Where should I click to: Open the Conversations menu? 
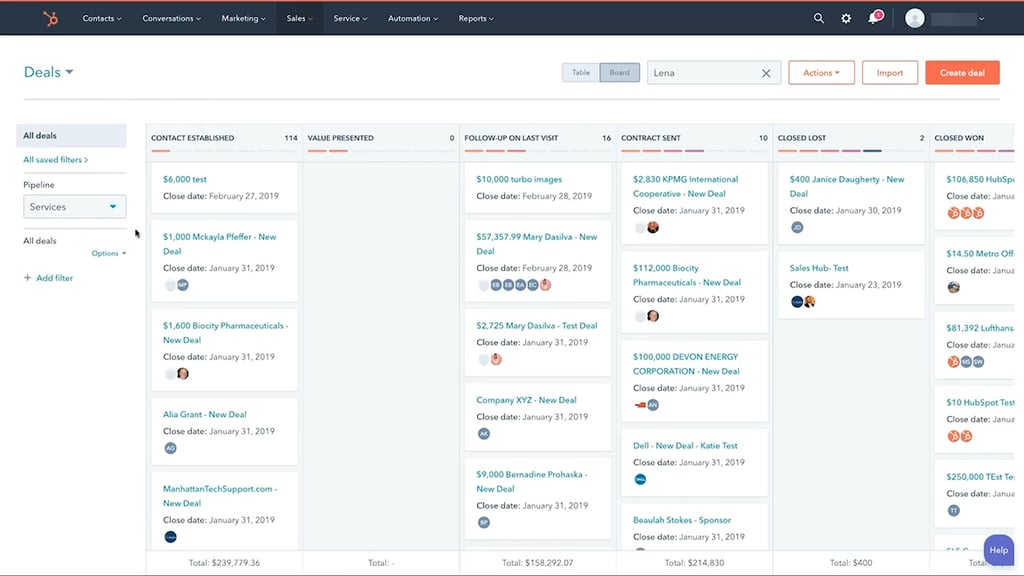point(172,18)
